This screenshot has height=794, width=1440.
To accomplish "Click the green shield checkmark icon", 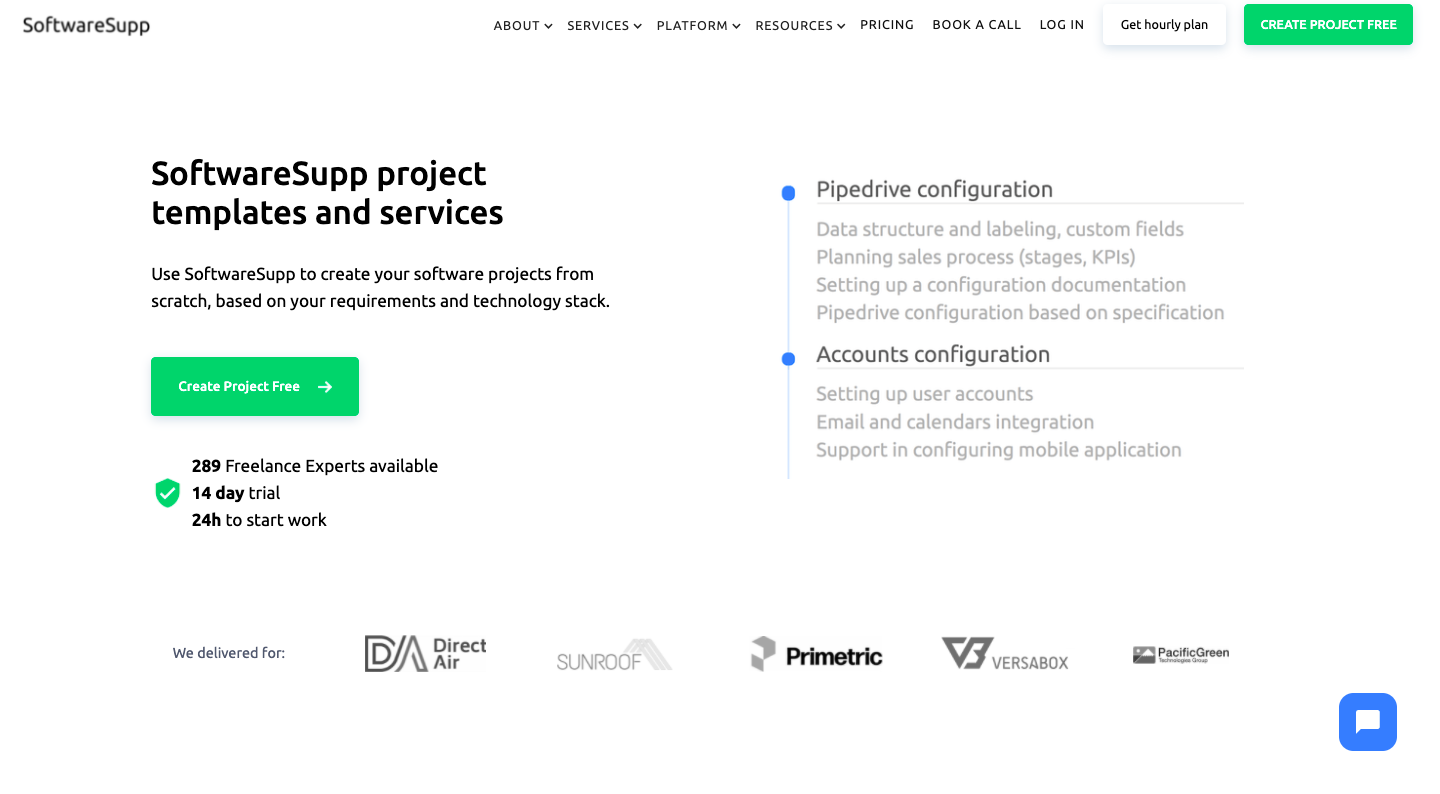I will (167, 492).
